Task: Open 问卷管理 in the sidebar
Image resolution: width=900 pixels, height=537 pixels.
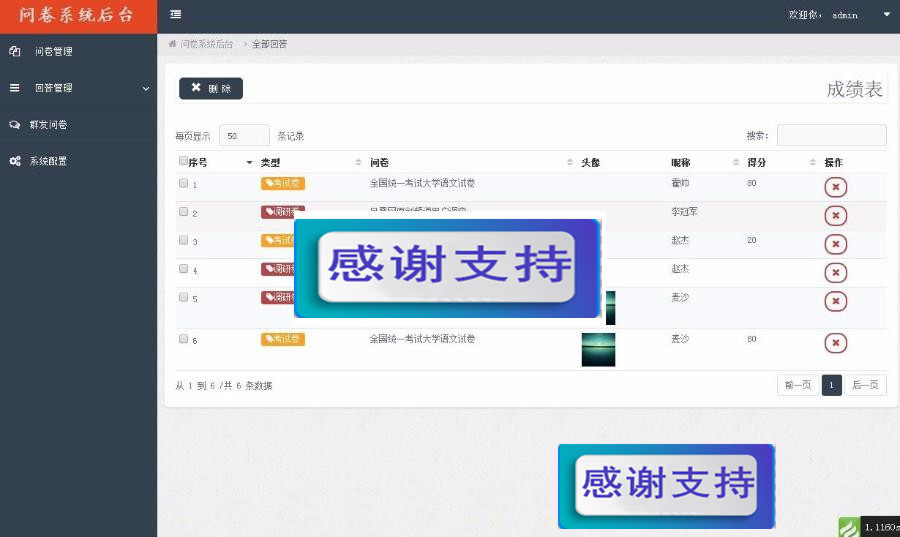Action: [53, 51]
